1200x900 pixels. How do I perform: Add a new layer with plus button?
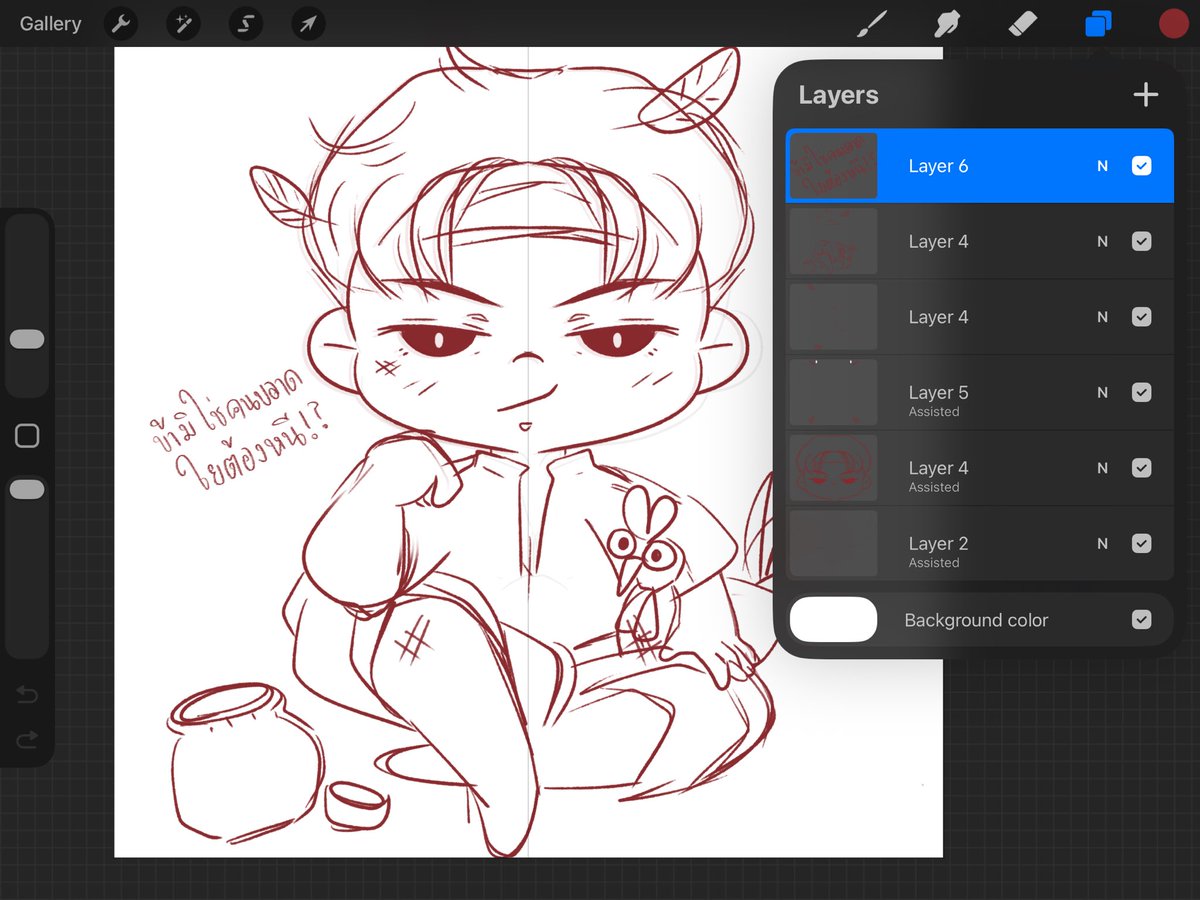(1145, 95)
